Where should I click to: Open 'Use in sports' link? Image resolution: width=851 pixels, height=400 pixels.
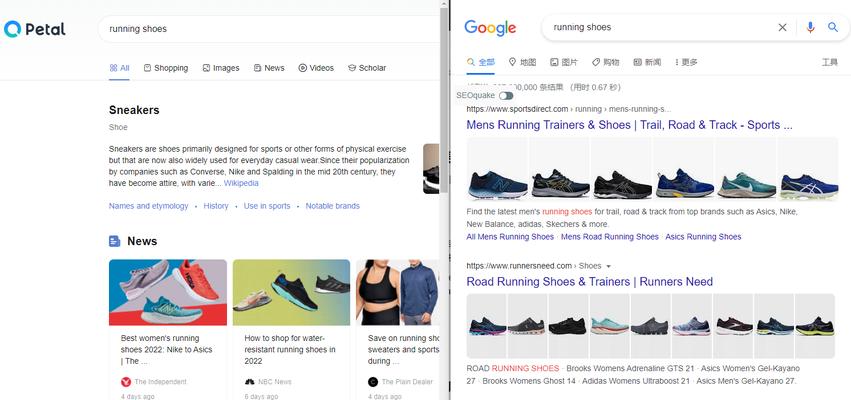coord(267,206)
